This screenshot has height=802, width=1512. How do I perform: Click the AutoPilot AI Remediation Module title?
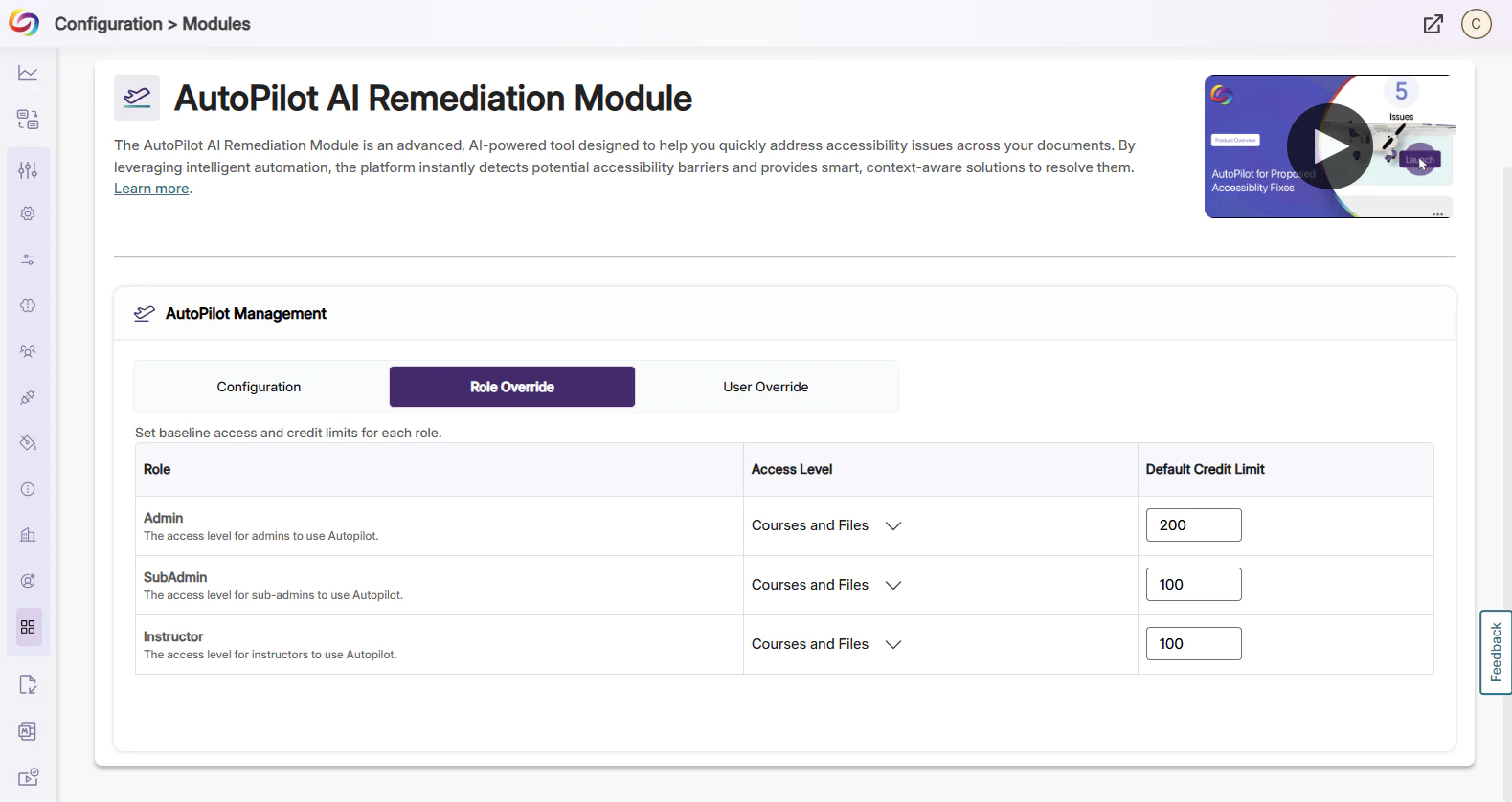[x=433, y=99]
